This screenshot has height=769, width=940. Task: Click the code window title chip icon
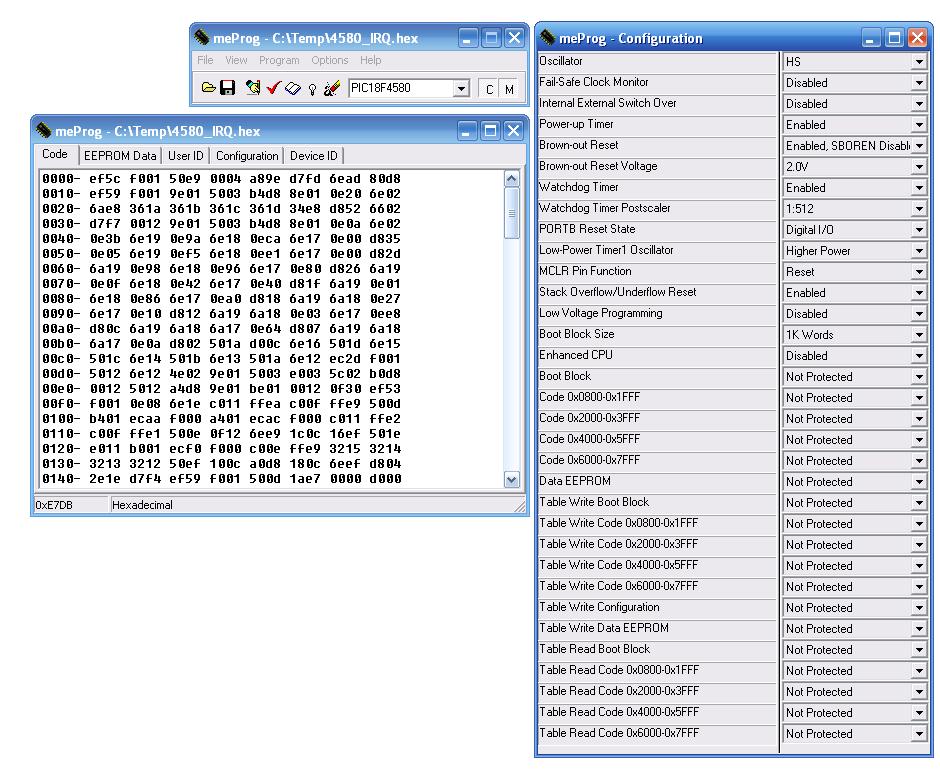43,129
